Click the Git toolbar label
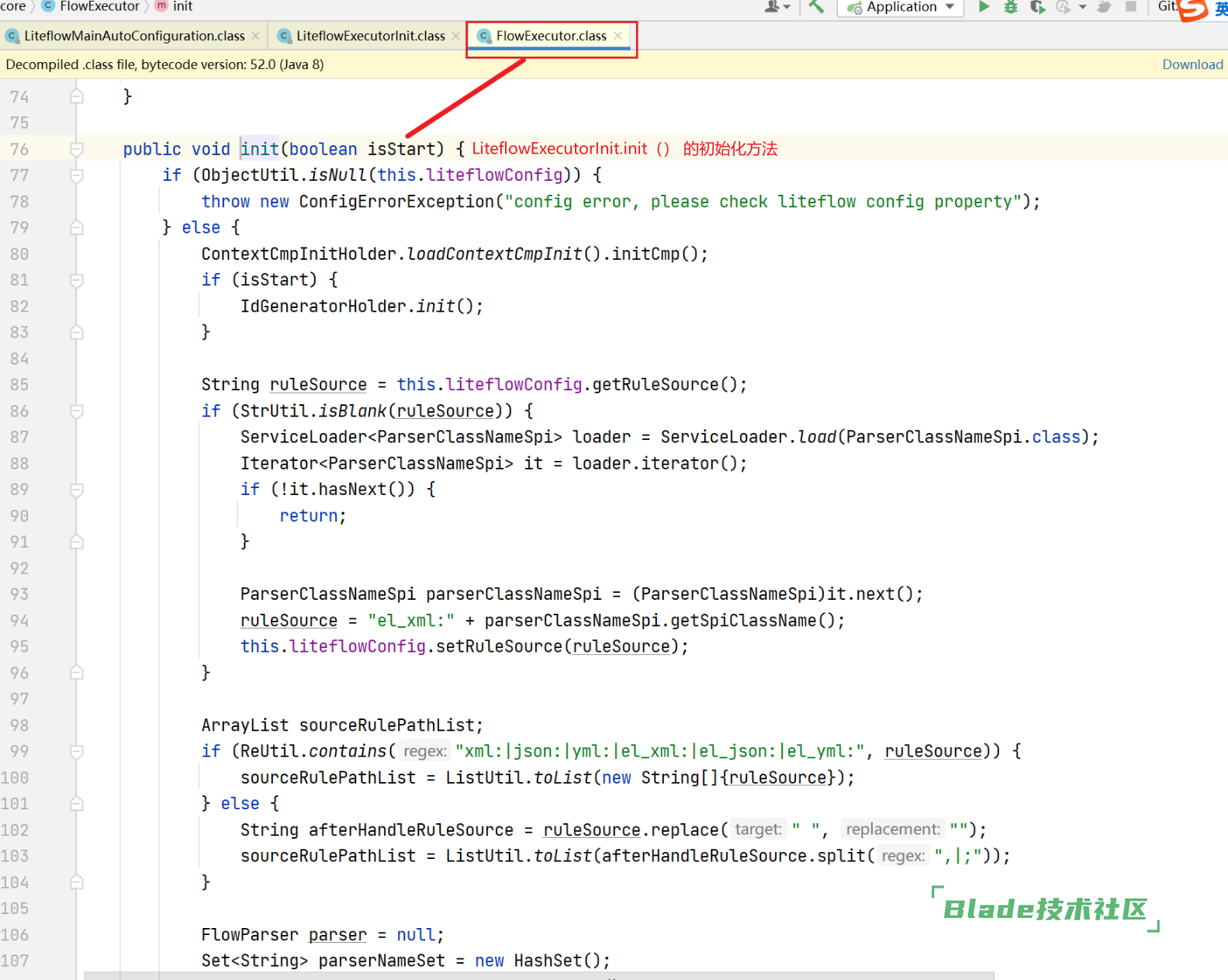The image size is (1228, 980). [x=1167, y=6]
